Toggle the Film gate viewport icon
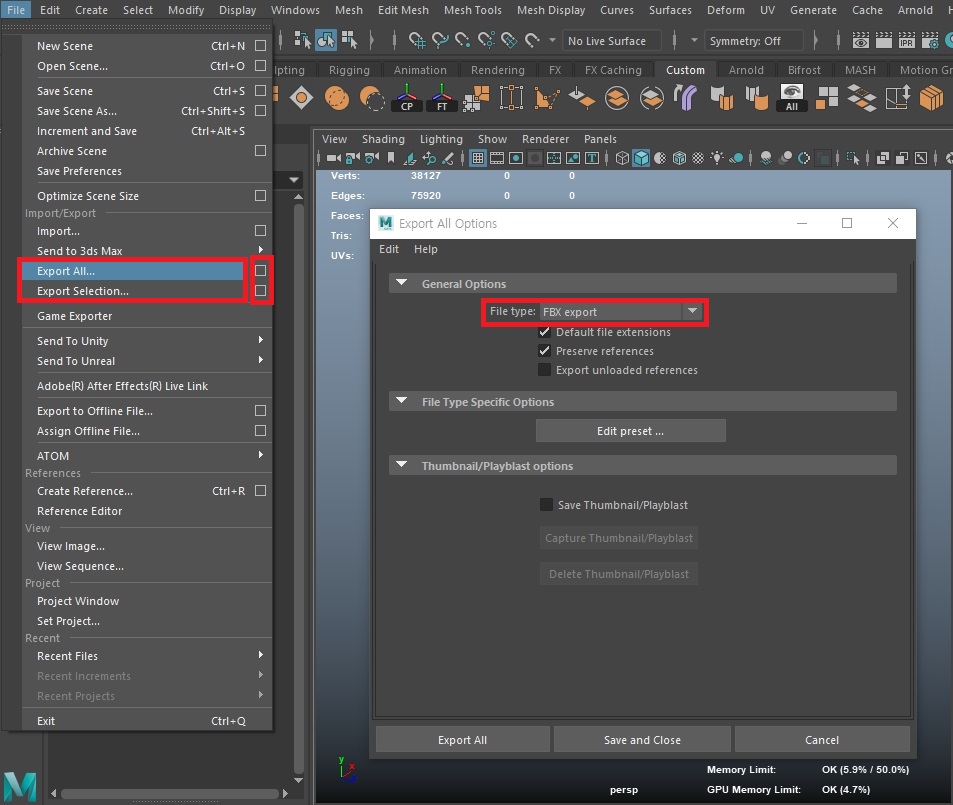This screenshot has height=805, width=953. 497,159
